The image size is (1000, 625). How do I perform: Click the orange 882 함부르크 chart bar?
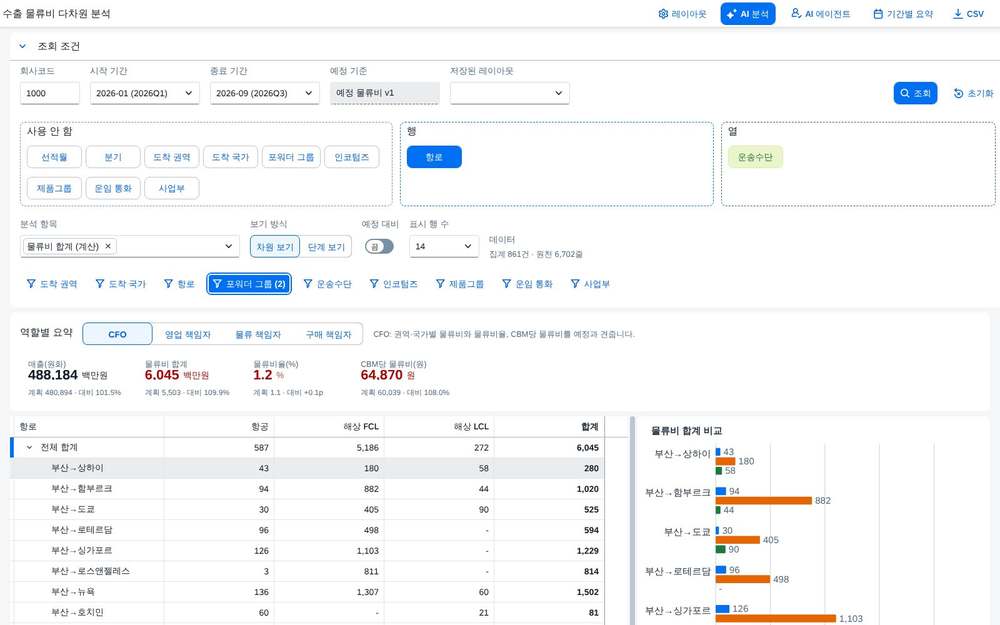763,501
